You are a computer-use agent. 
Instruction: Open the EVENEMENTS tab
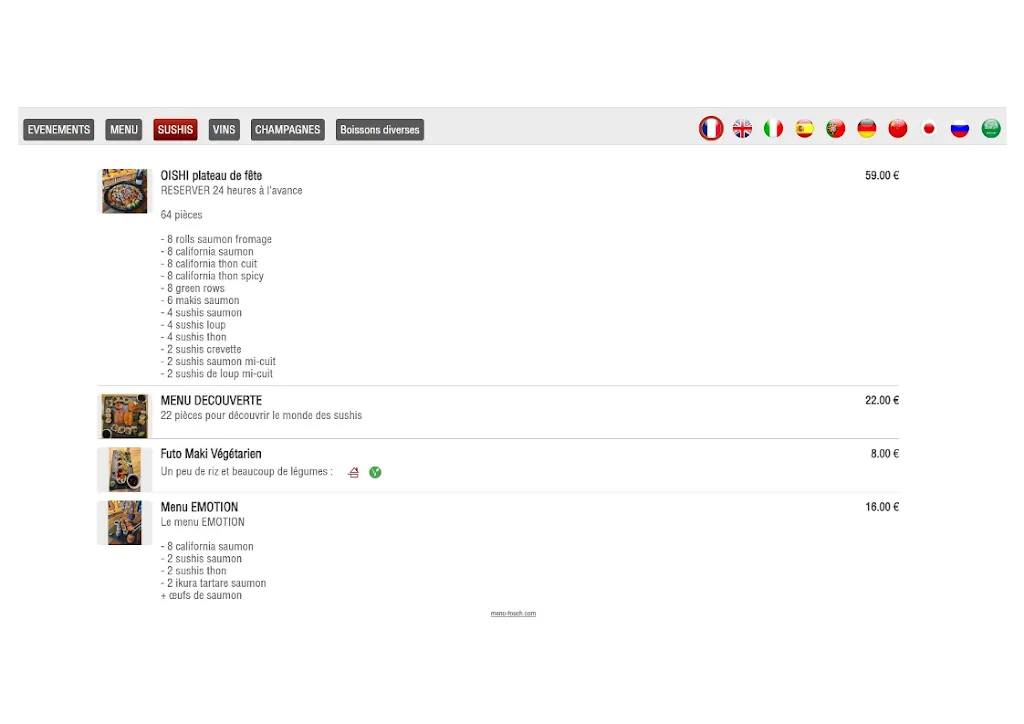tap(59, 130)
